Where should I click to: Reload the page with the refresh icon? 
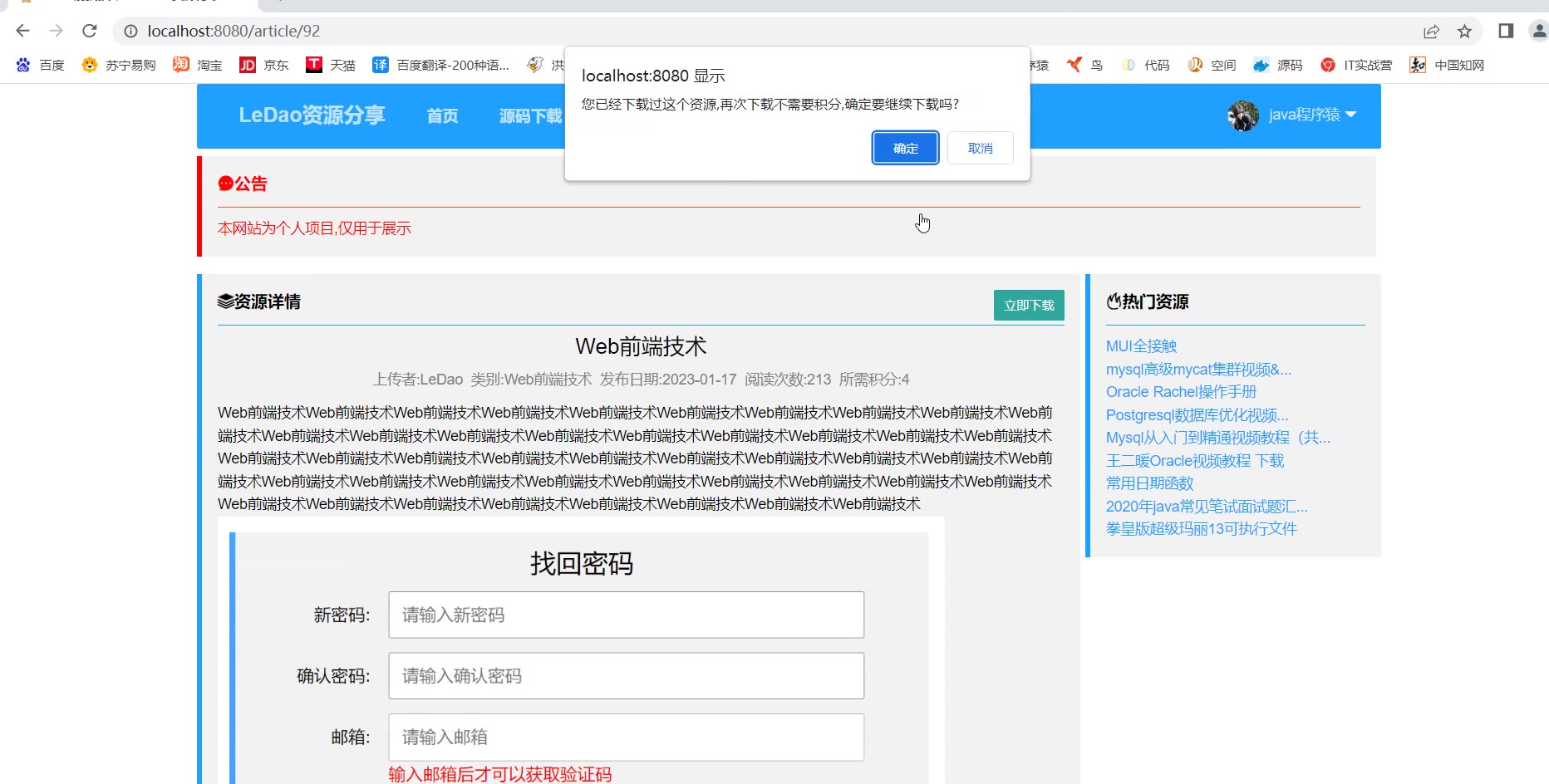(x=90, y=31)
